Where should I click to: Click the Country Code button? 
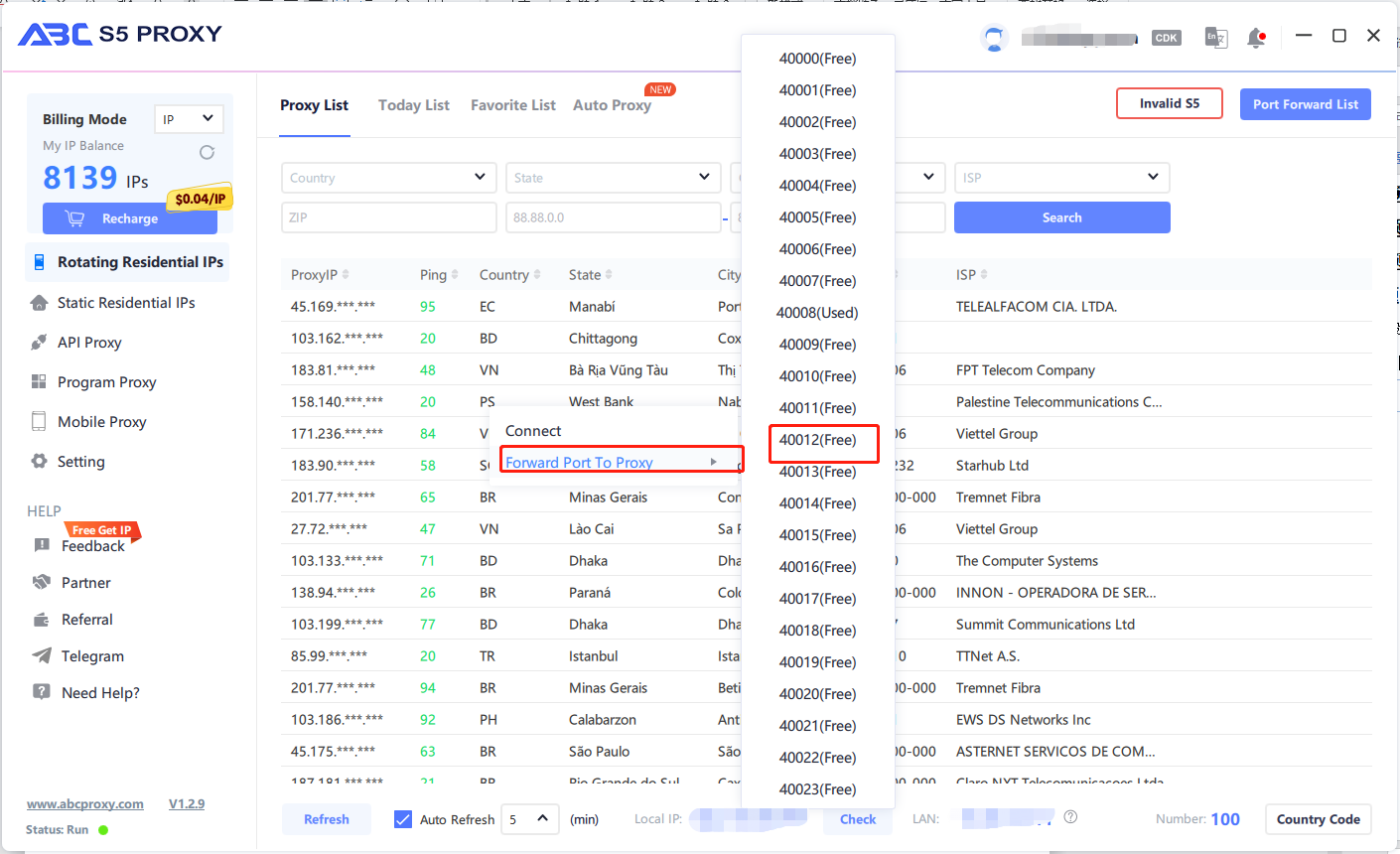point(1319,819)
